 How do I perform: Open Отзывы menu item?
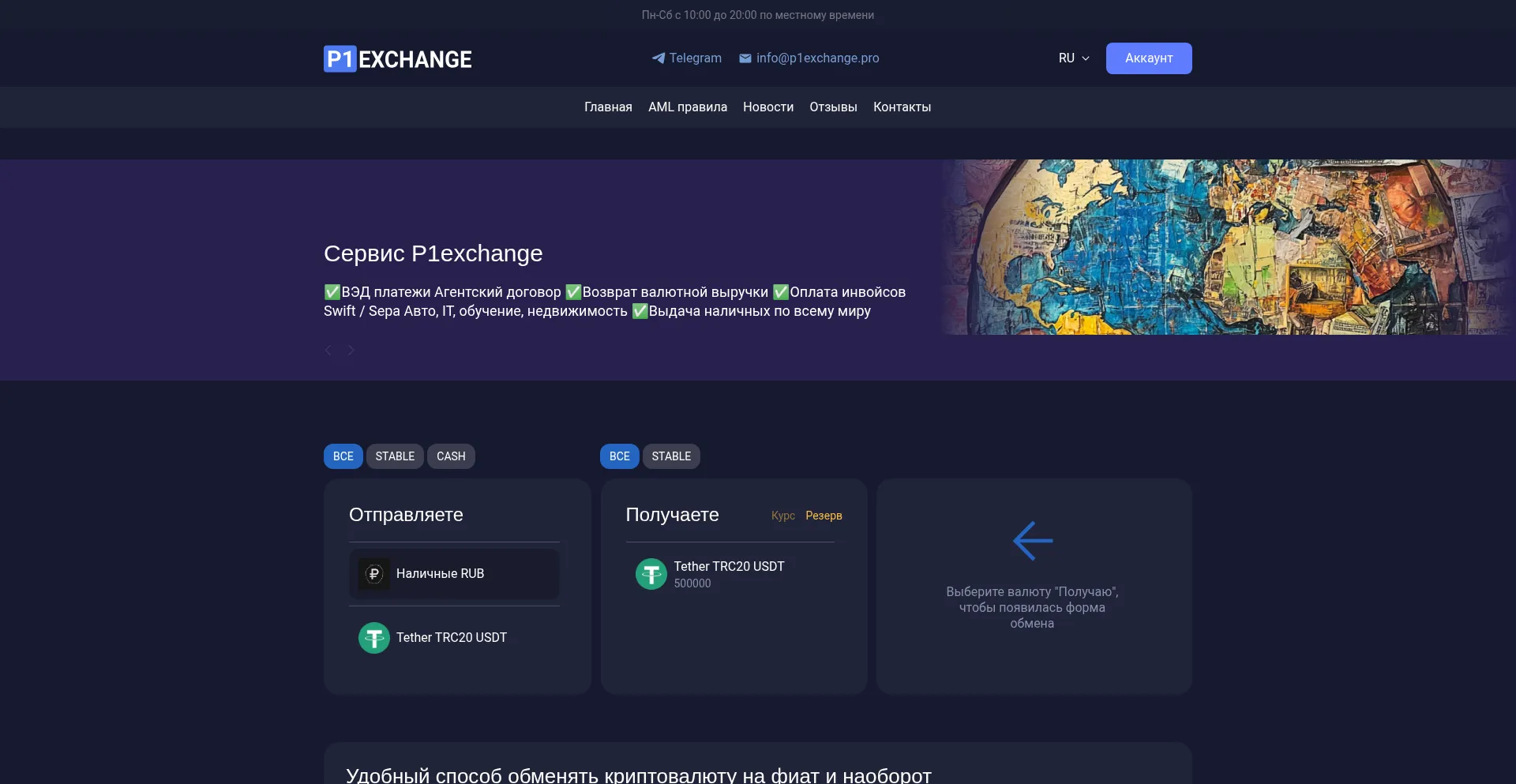833,107
